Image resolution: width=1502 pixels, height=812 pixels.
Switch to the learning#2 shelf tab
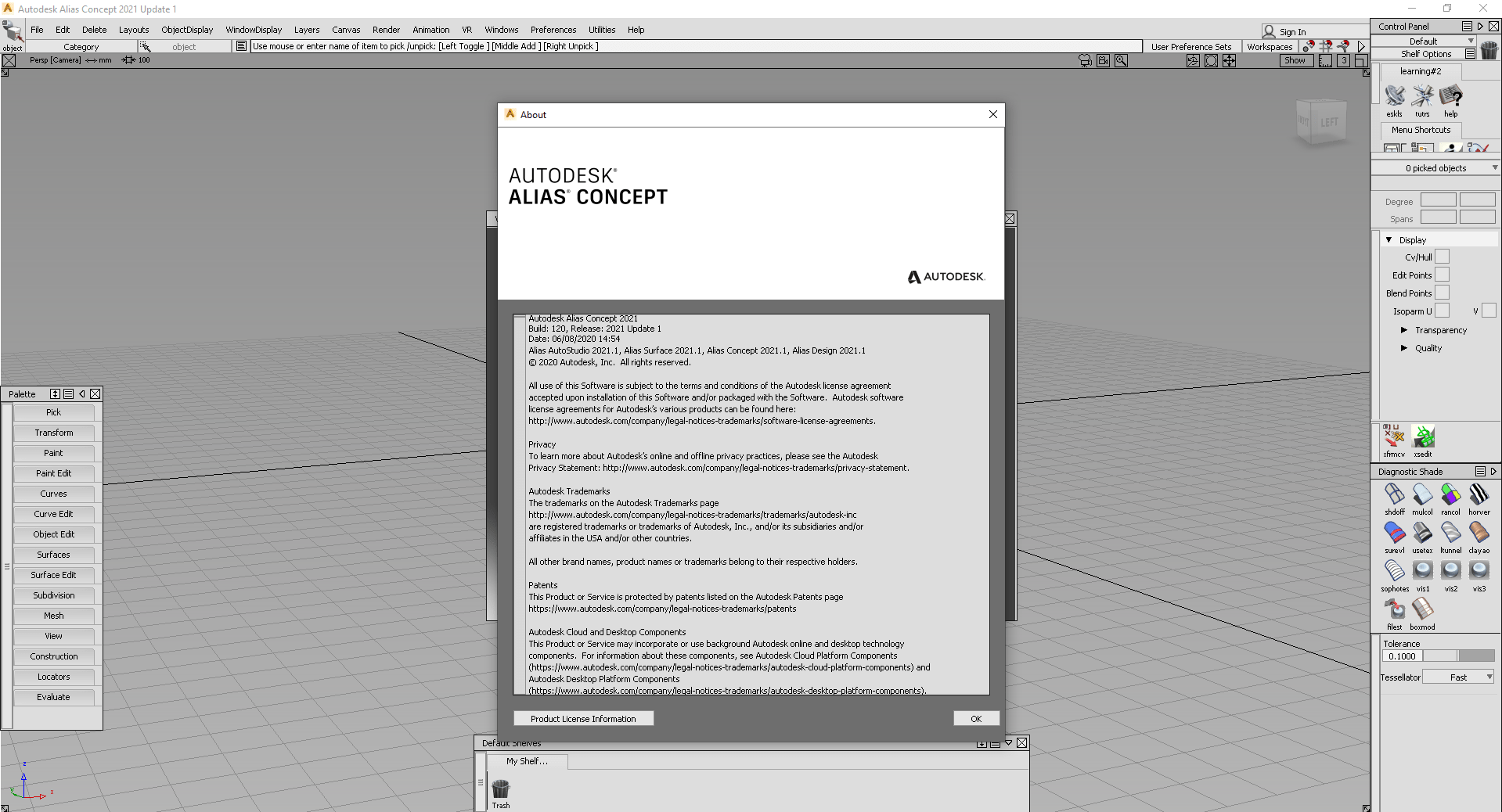point(1421,71)
